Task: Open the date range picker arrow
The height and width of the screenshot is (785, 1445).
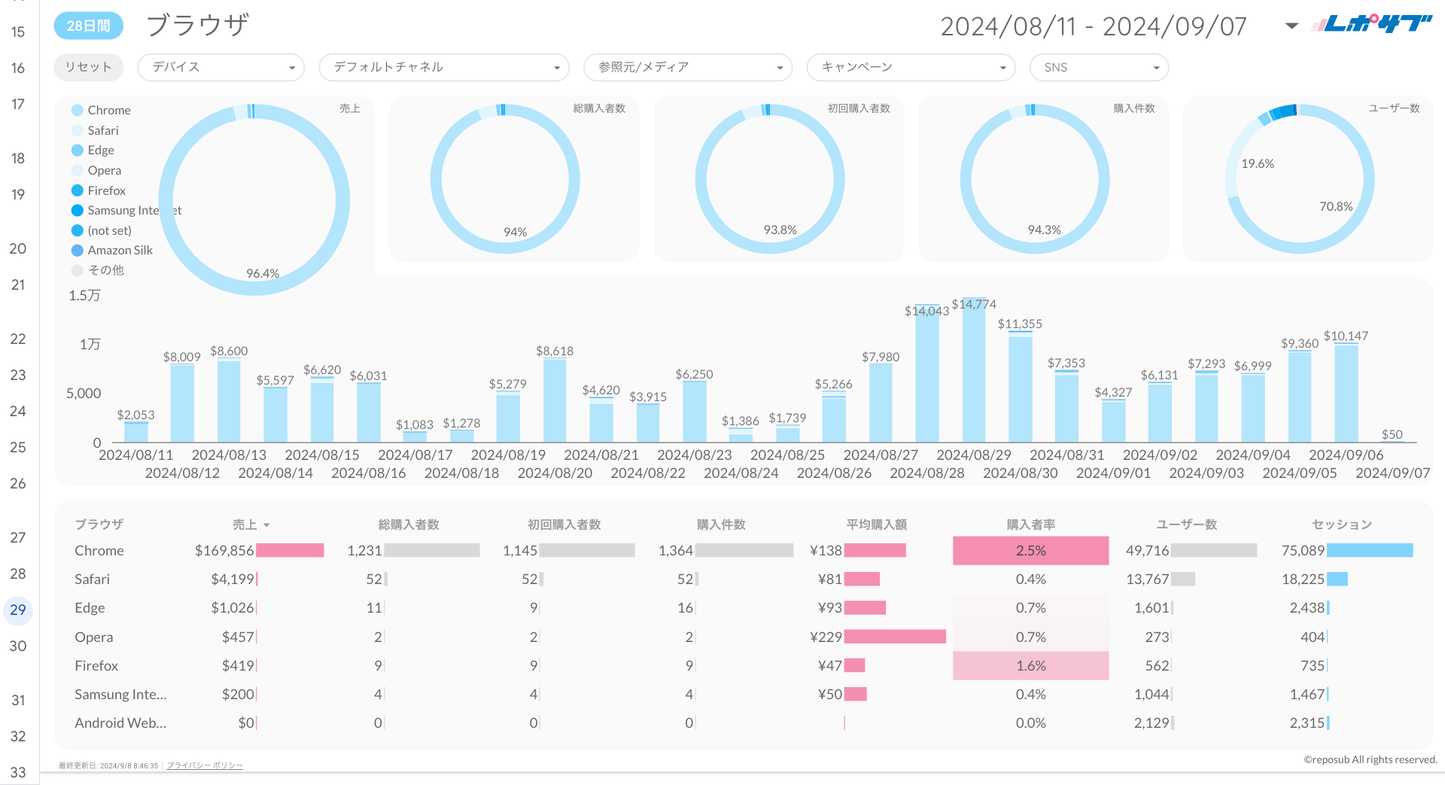Action: [x=1291, y=26]
